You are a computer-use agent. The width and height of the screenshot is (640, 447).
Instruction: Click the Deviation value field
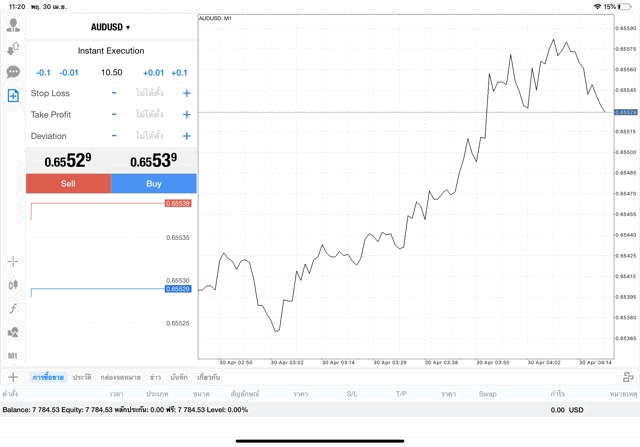(x=150, y=136)
